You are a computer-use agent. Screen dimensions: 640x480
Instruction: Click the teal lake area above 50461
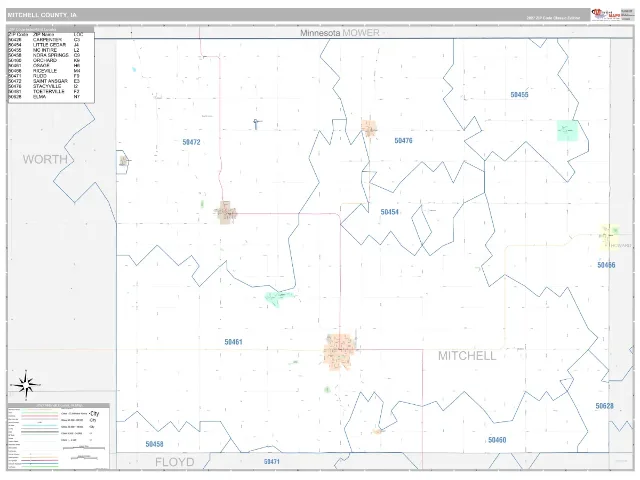[x=278, y=298]
